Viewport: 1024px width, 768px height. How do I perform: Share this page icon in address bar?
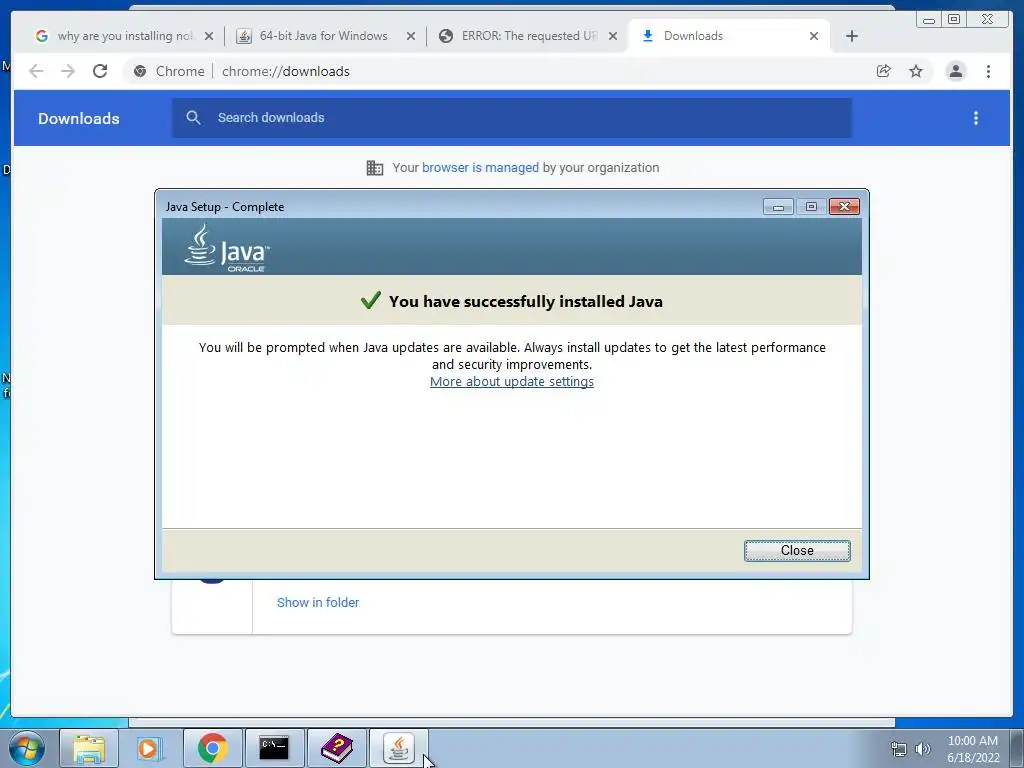coord(884,71)
